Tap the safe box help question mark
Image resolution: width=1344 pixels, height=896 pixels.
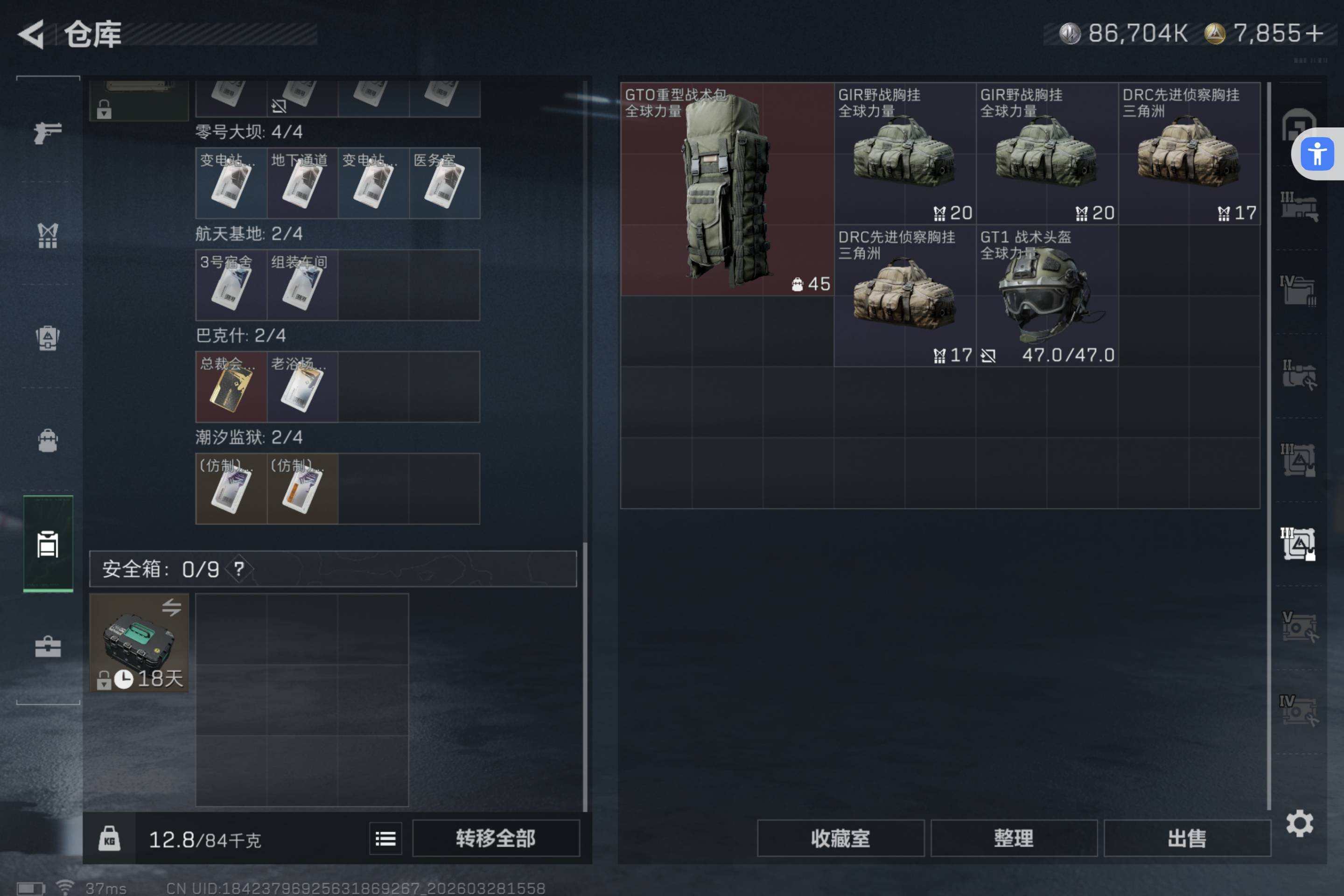pos(239,568)
